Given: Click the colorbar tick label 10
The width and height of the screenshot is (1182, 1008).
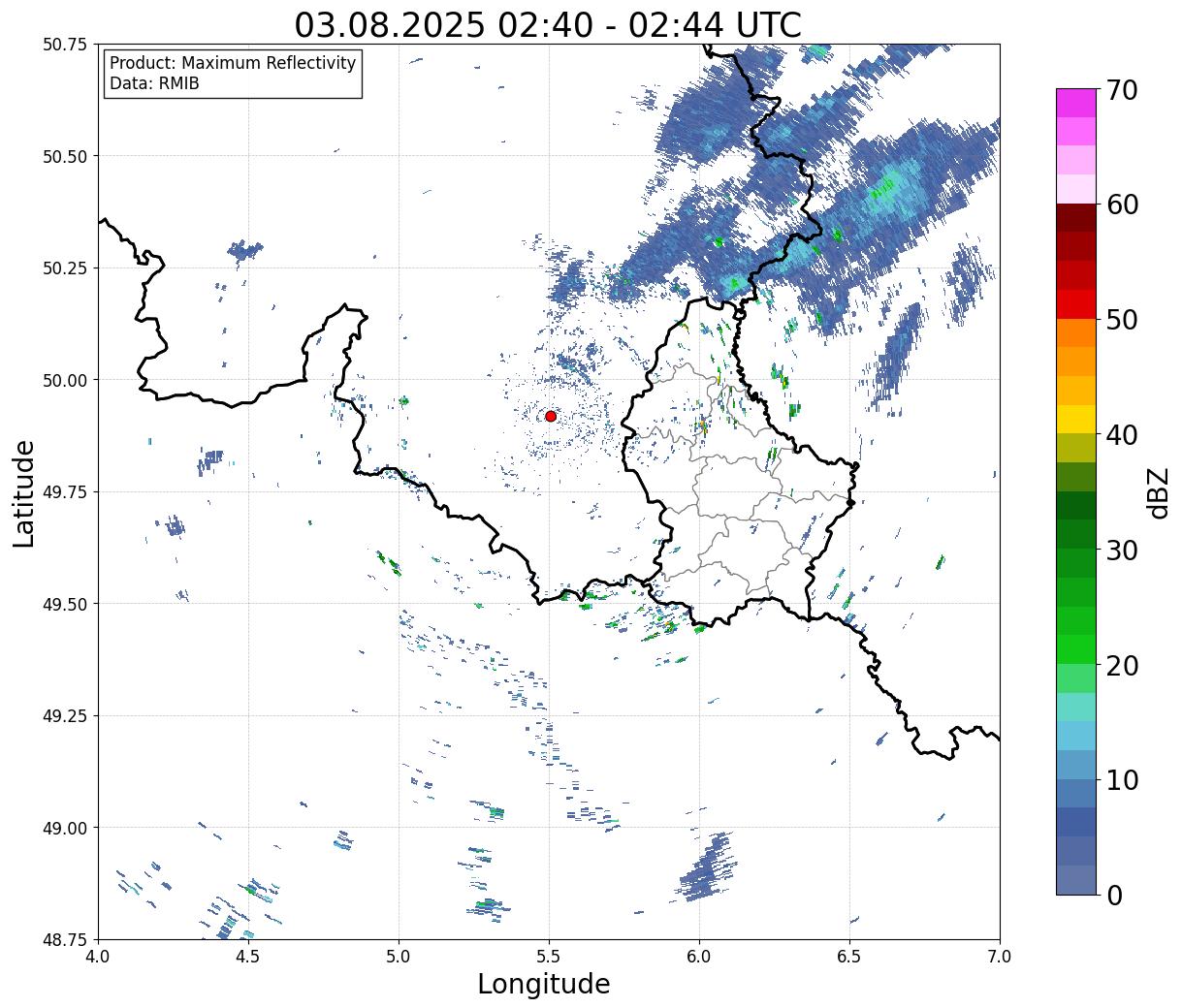Looking at the screenshot, I should (1121, 780).
